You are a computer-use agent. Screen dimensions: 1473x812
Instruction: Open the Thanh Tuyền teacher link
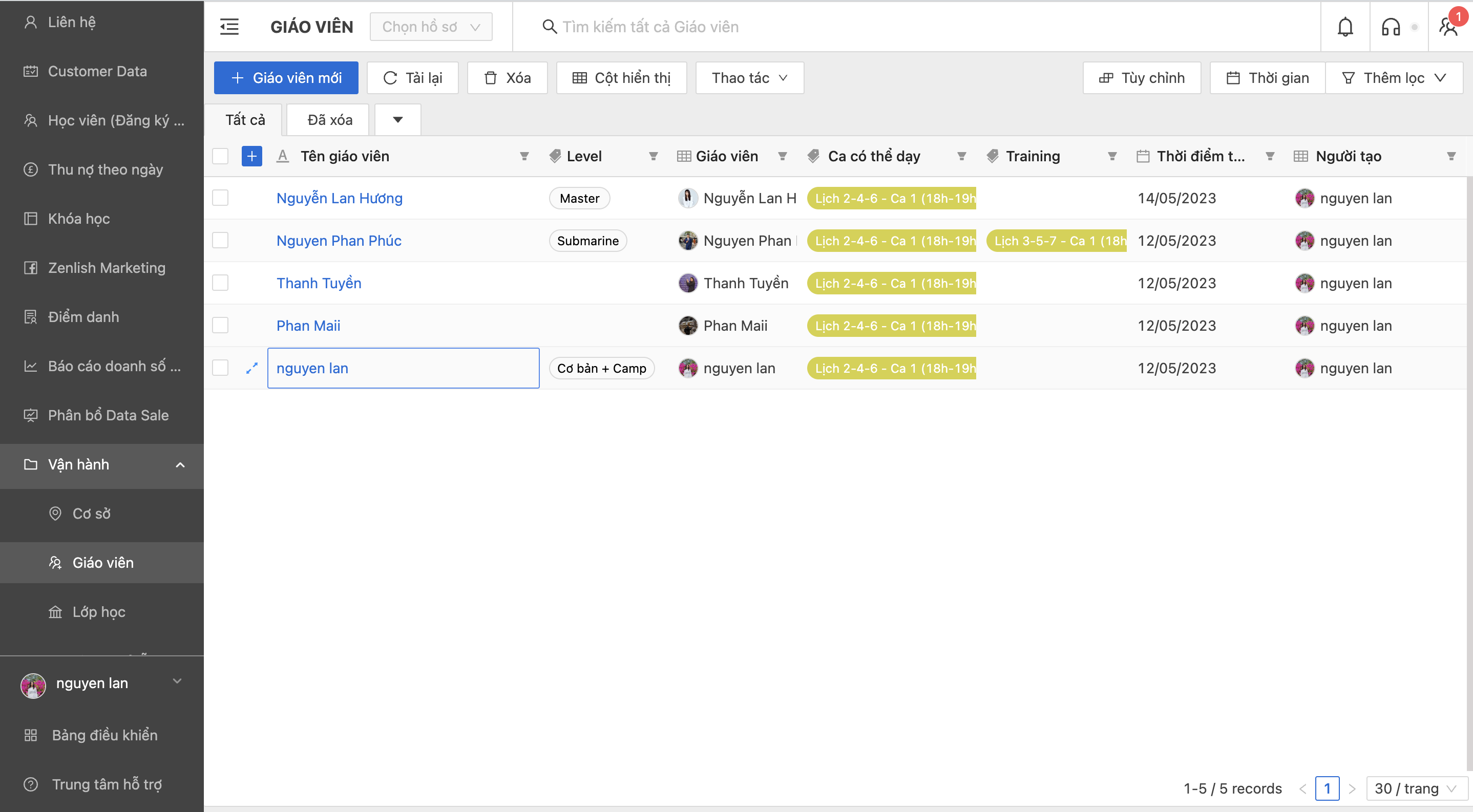319,284
